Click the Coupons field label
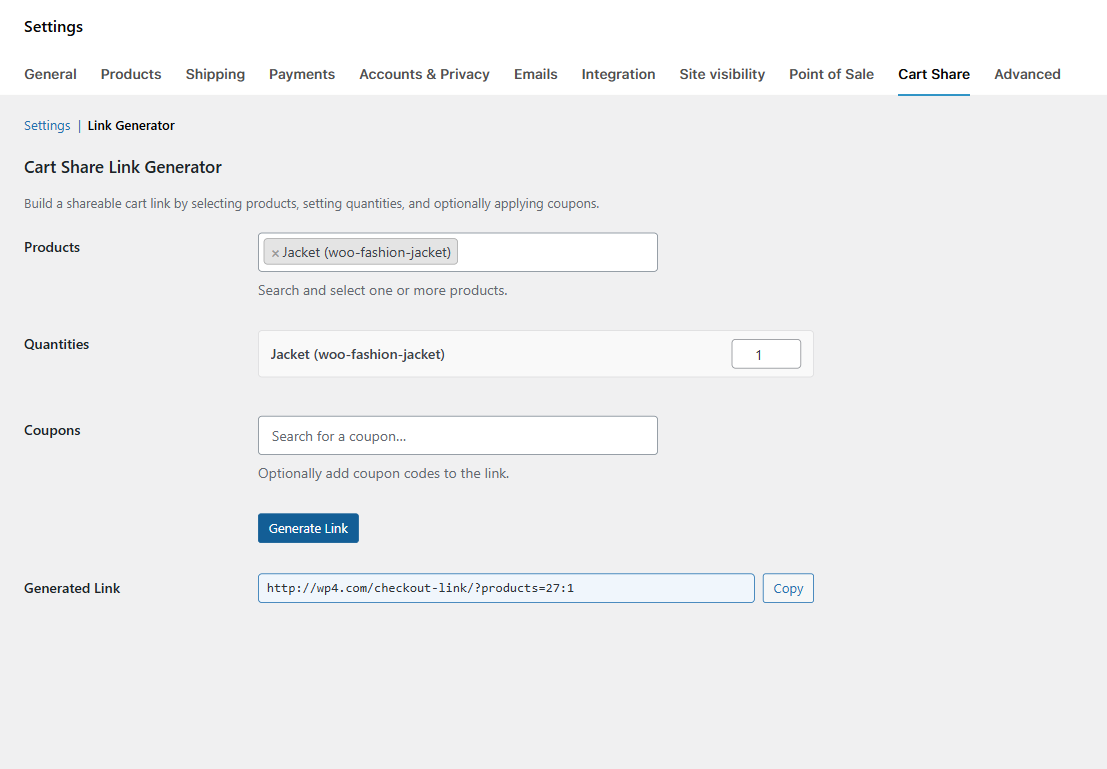The image size is (1107, 769). pyautogui.click(x=52, y=431)
